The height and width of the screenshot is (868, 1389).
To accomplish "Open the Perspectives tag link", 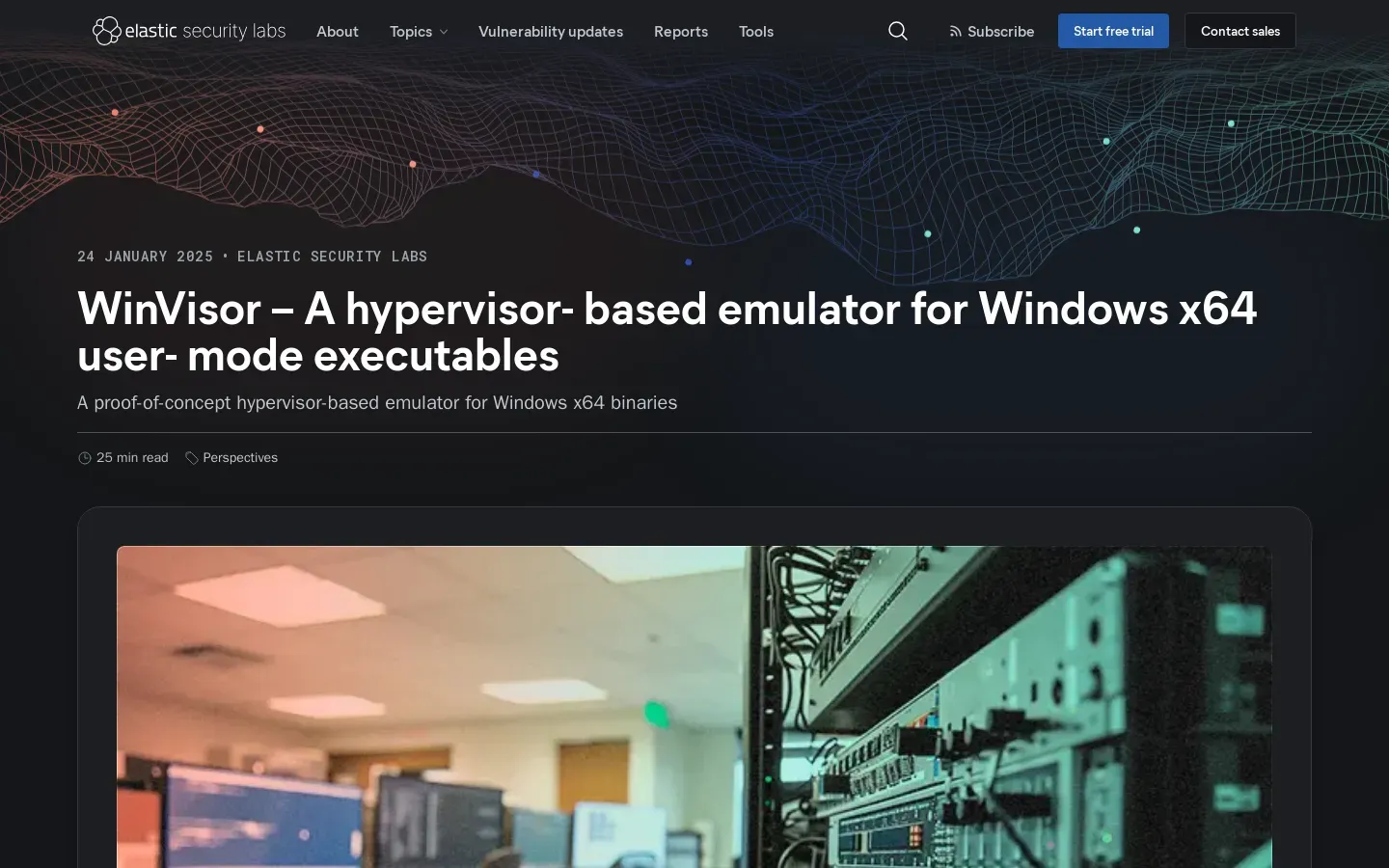I will point(240,458).
